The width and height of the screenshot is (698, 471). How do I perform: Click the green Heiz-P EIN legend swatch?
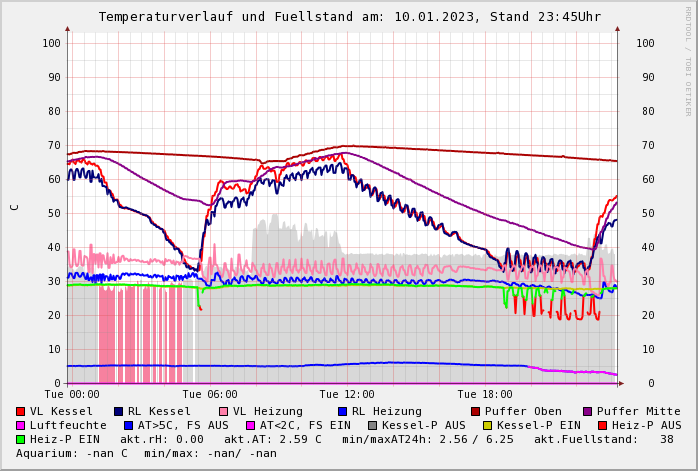[21, 440]
